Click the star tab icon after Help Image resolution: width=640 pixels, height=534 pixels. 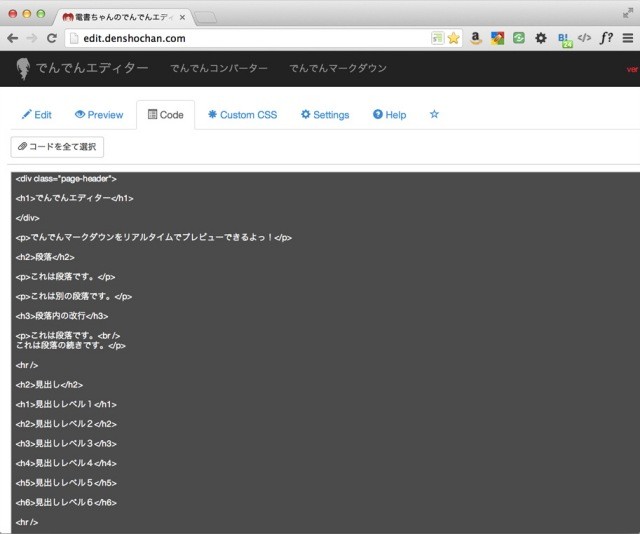click(434, 114)
